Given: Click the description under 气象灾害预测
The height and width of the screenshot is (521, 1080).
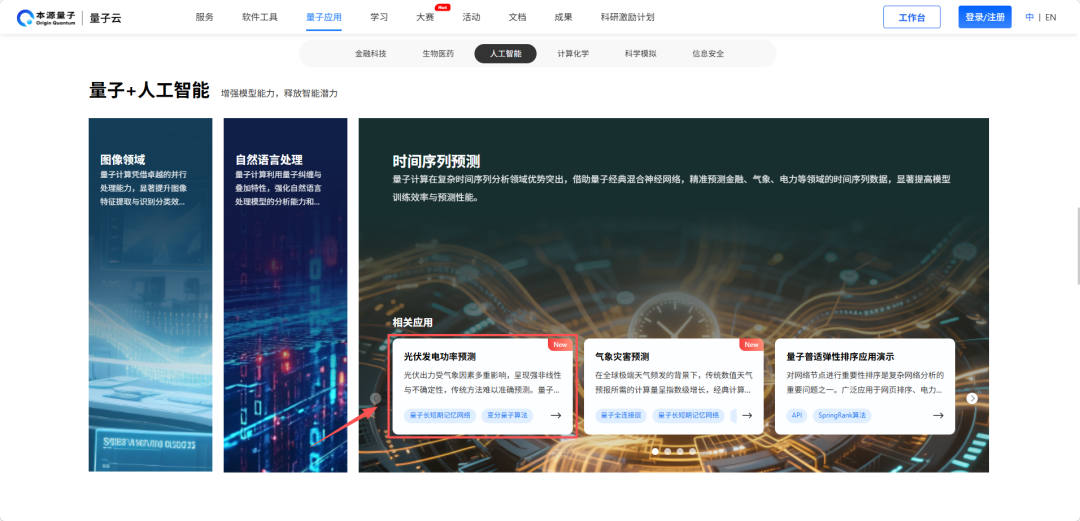Looking at the screenshot, I should pos(674,382).
